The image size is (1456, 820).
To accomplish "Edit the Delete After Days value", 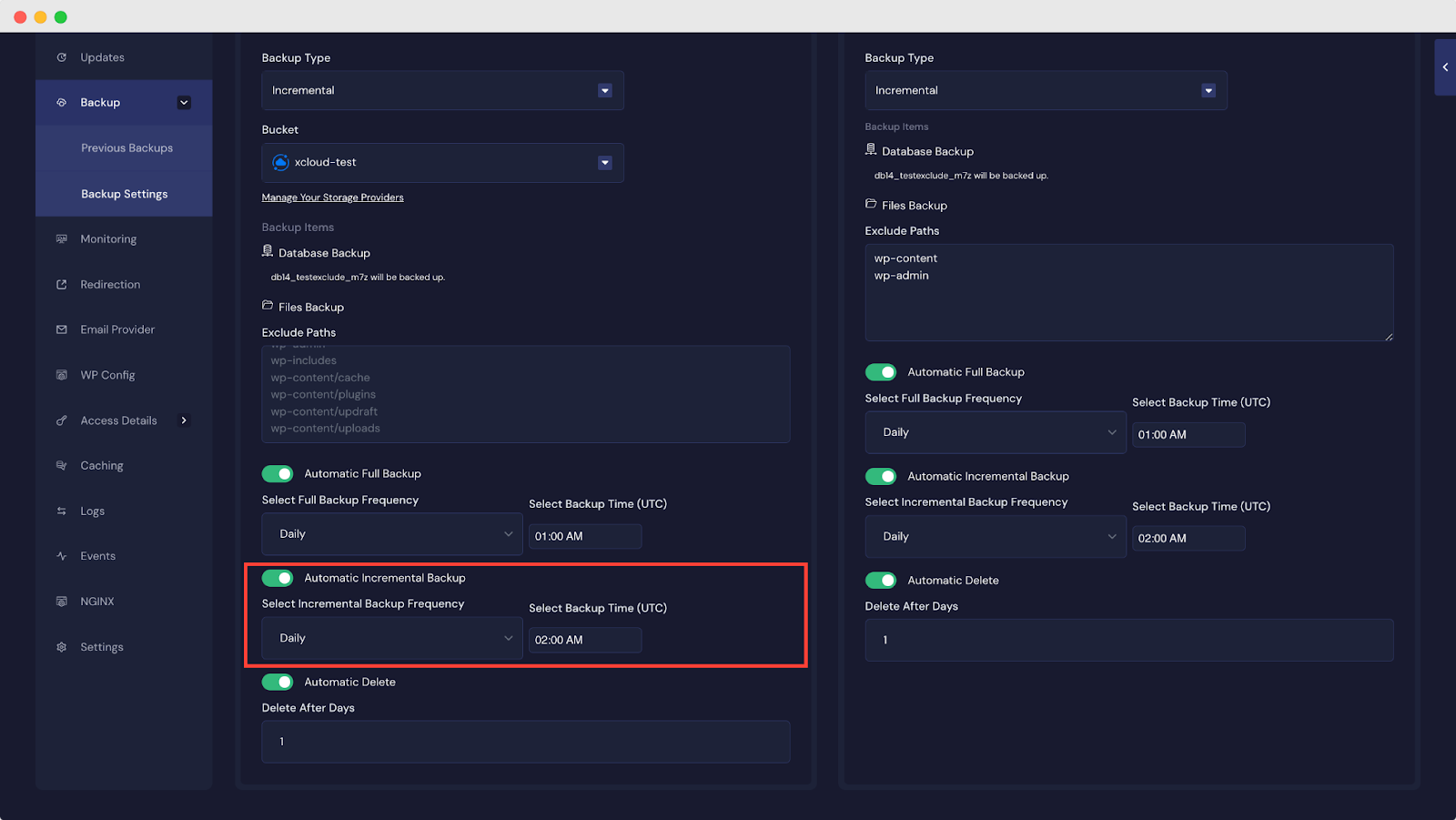I will [x=526, y=742].
